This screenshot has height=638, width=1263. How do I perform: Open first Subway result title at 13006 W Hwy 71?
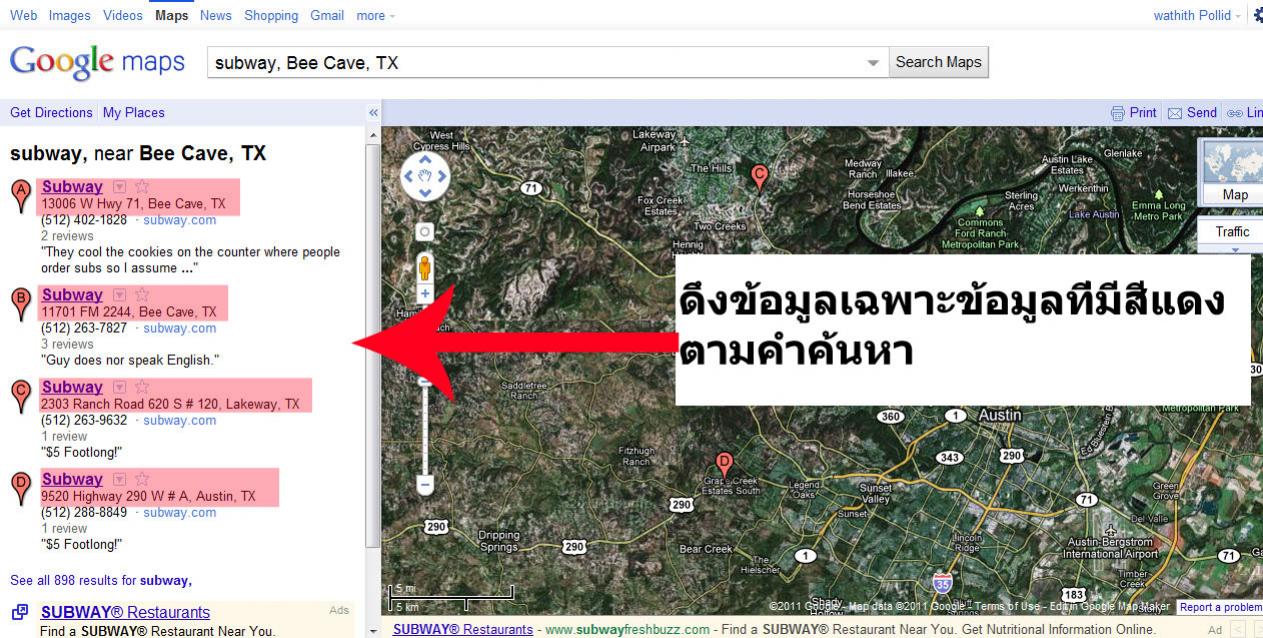click(72, 187)
